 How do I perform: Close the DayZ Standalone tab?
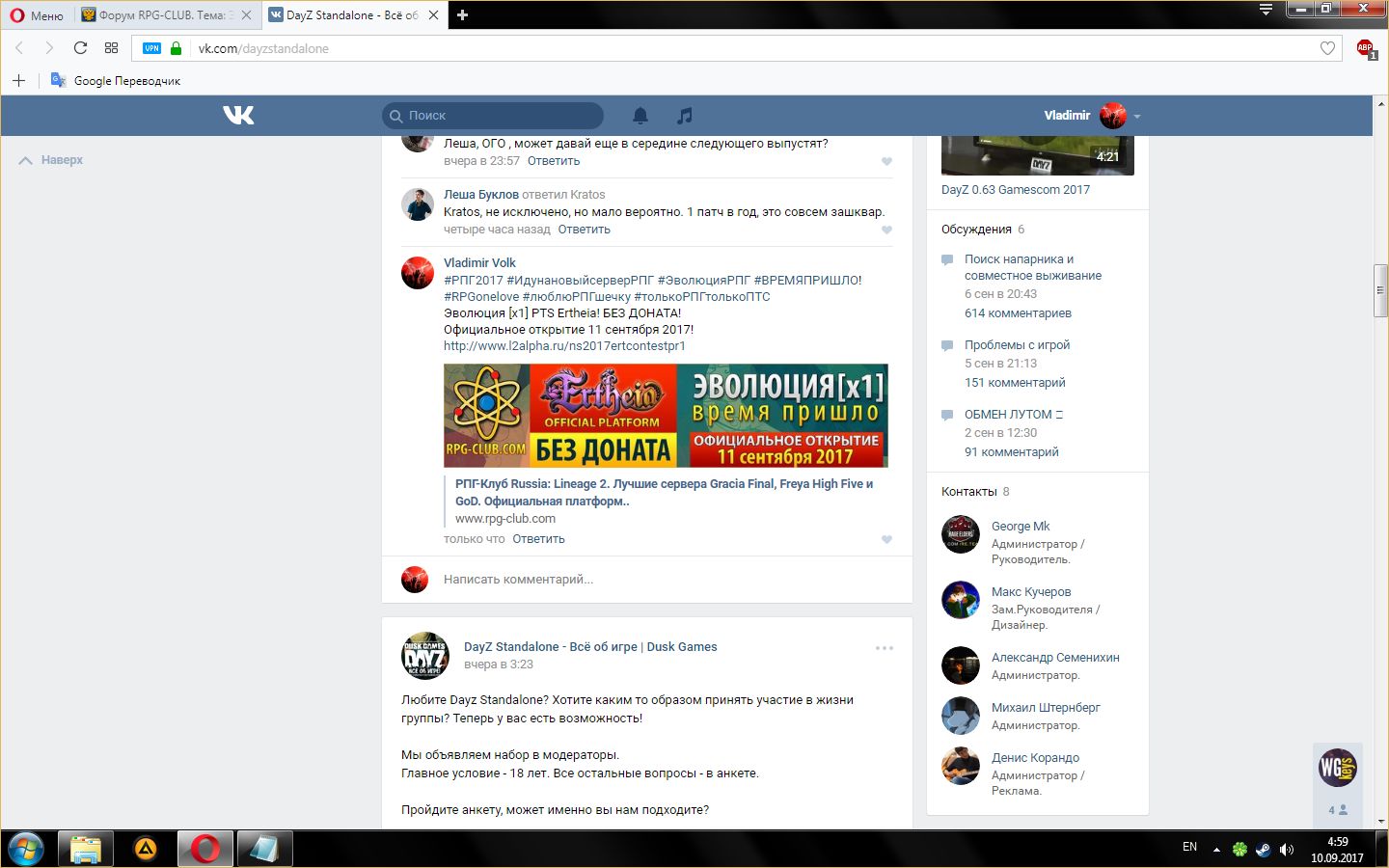coord(433,15)
